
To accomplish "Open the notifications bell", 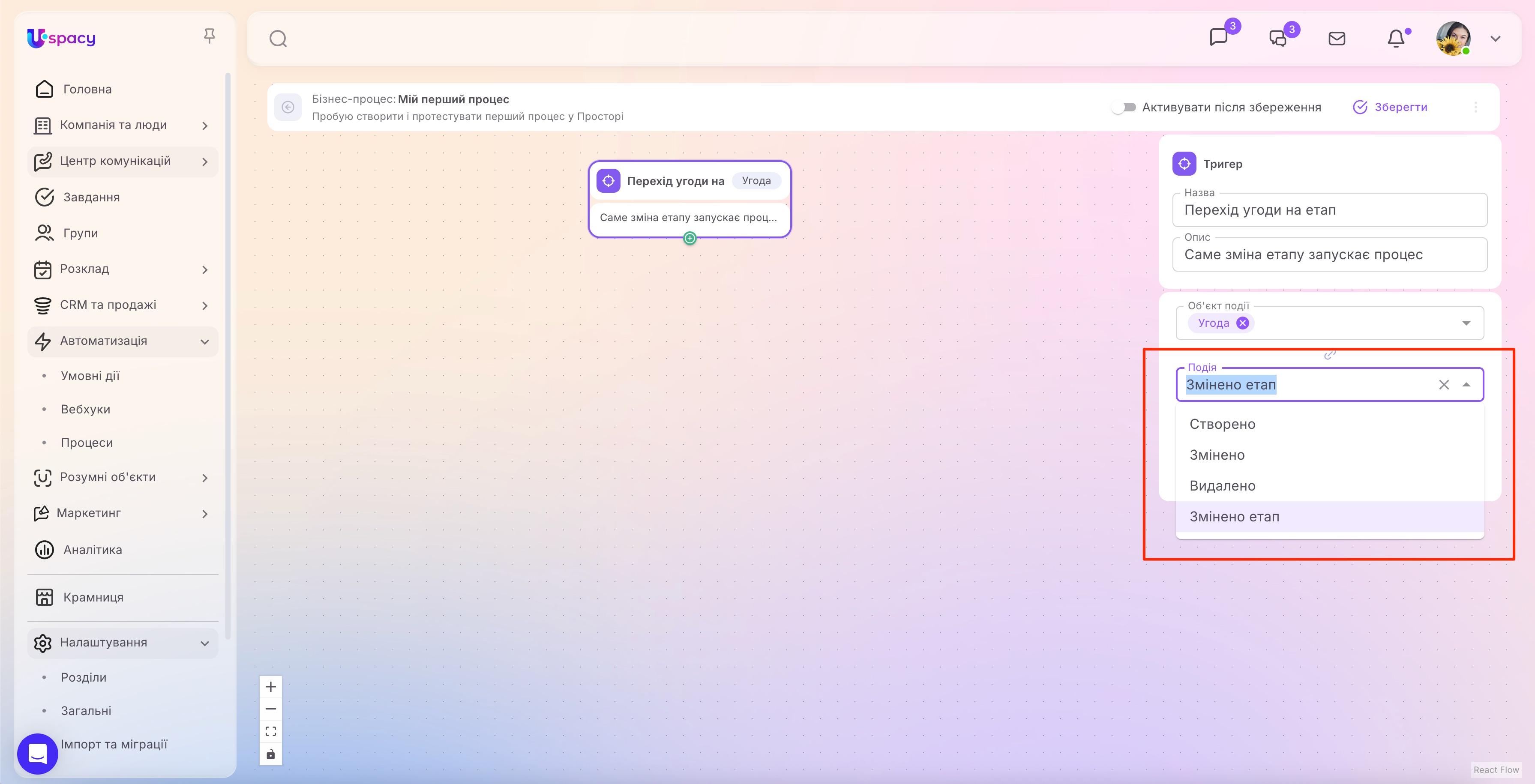I will (x=1396, y=38).
